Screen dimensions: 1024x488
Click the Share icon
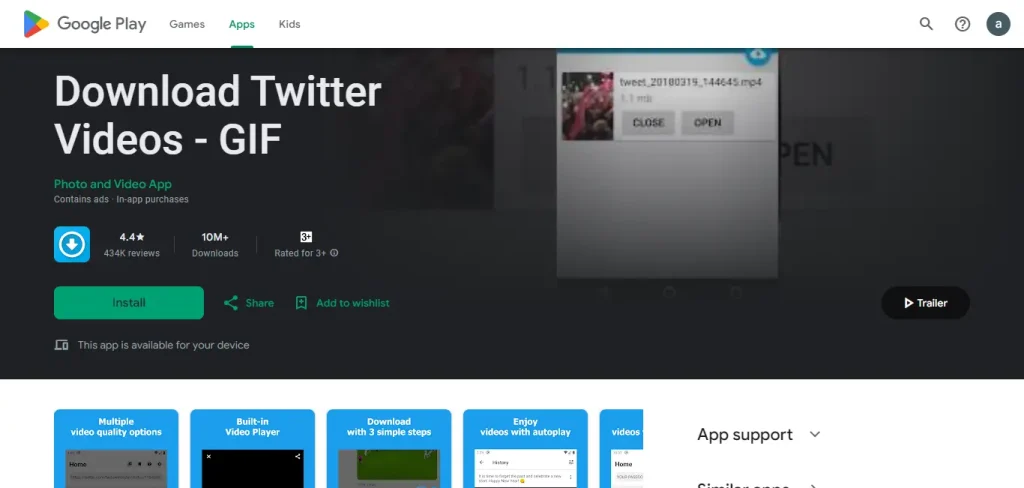[x=231, y=303]
